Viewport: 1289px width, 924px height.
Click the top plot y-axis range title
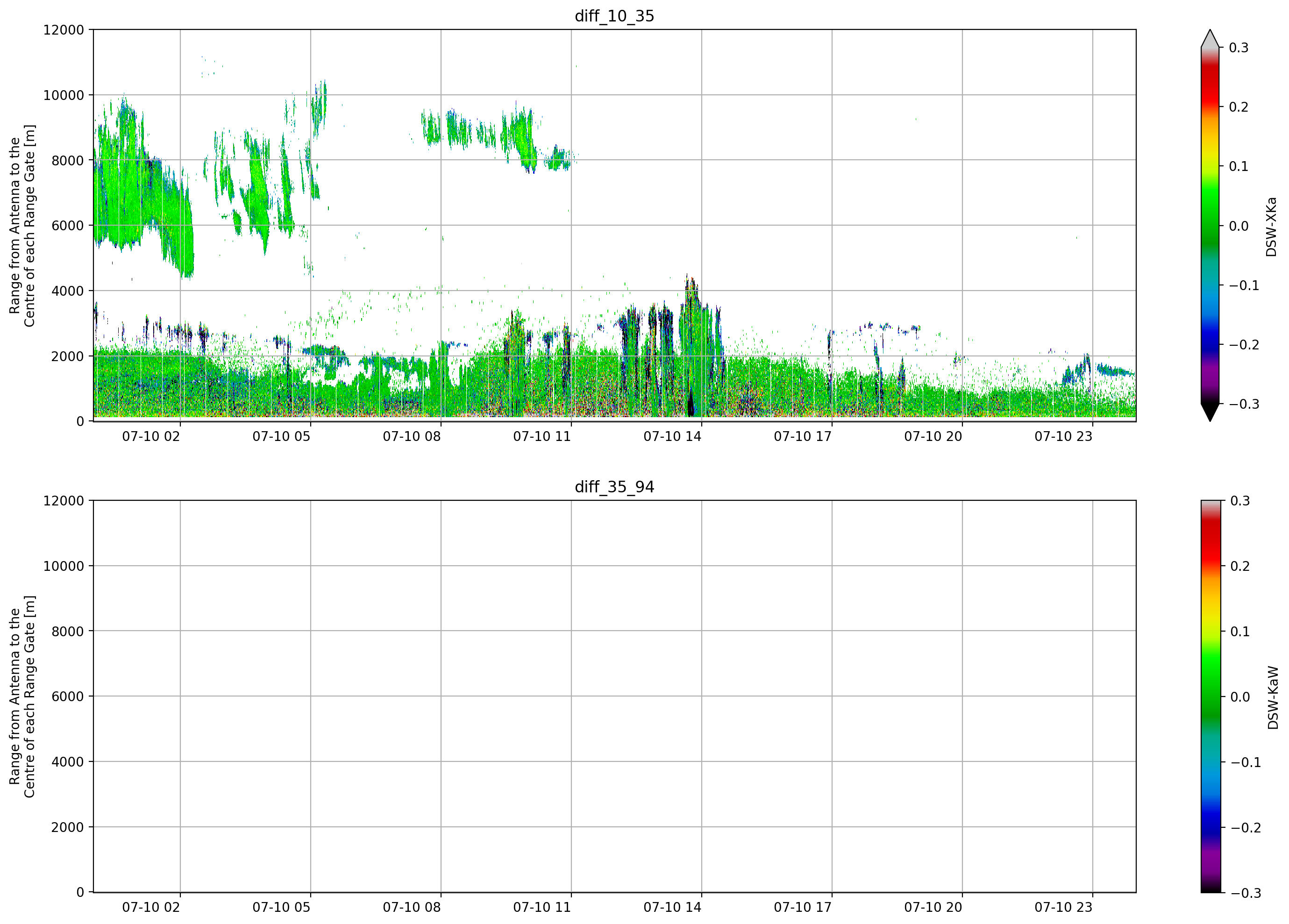tap(22, 226)
